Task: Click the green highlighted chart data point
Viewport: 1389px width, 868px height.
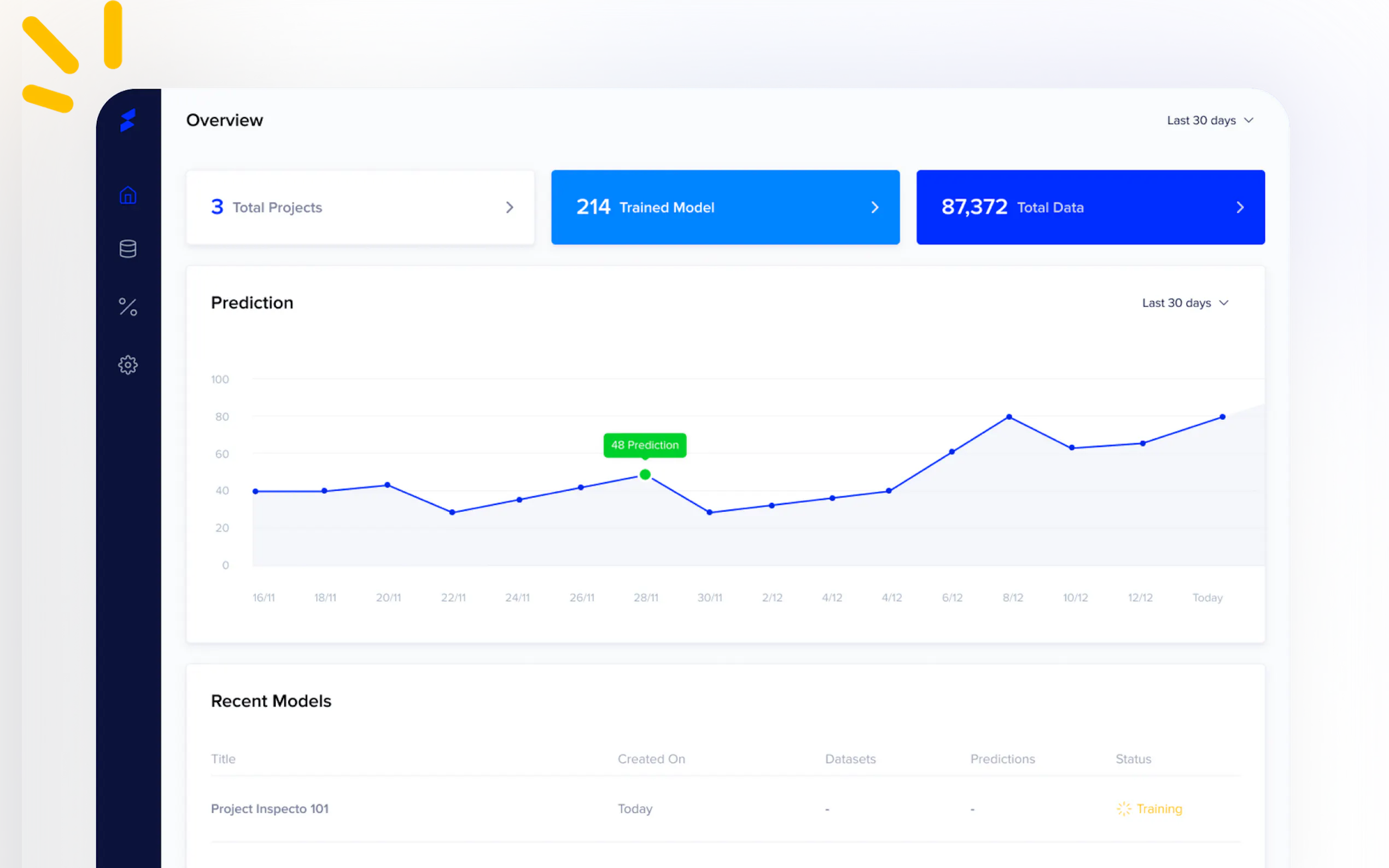Action: tap(645, 474)
